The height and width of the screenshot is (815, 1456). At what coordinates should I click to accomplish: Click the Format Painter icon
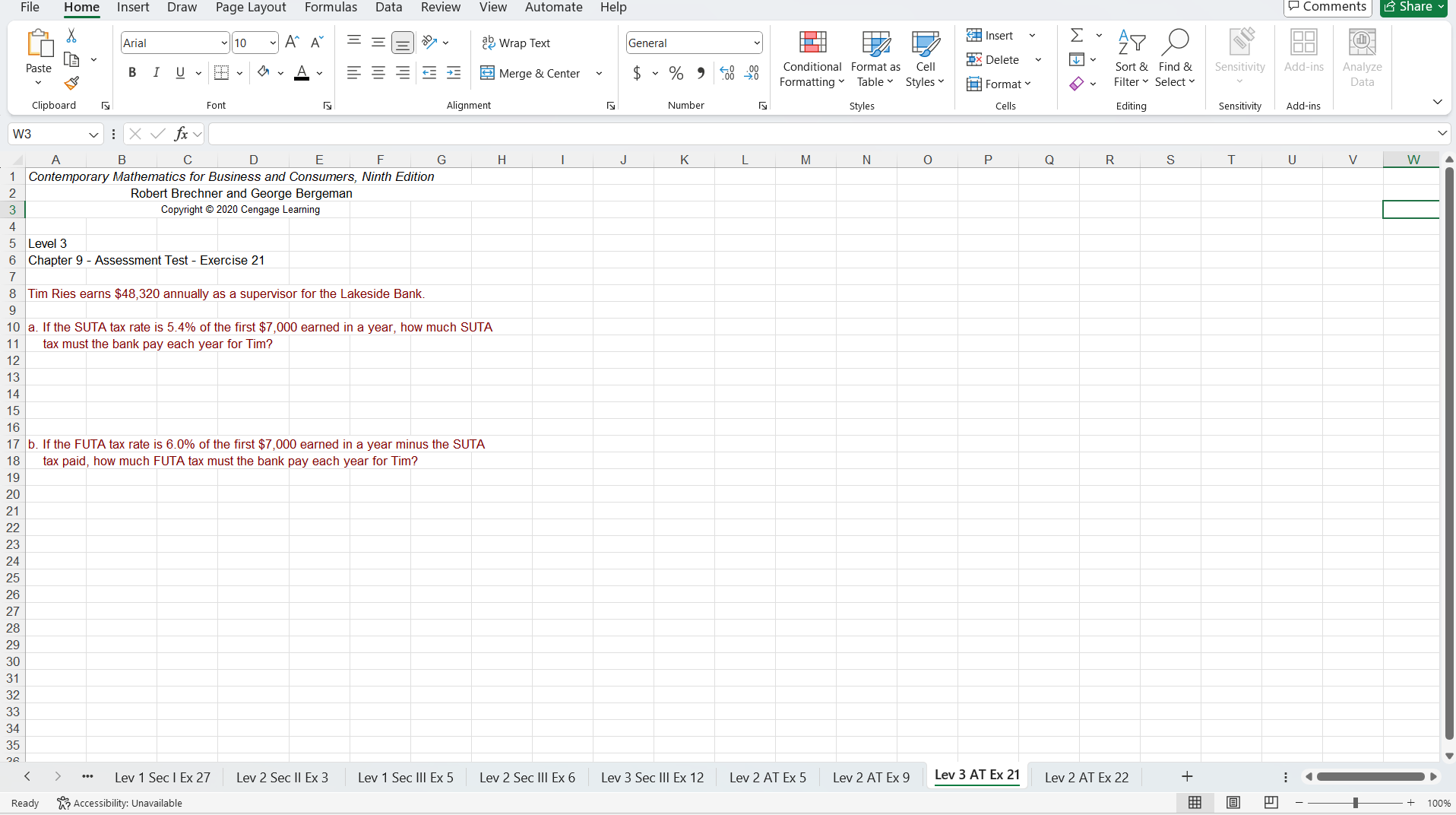(71, 84)
